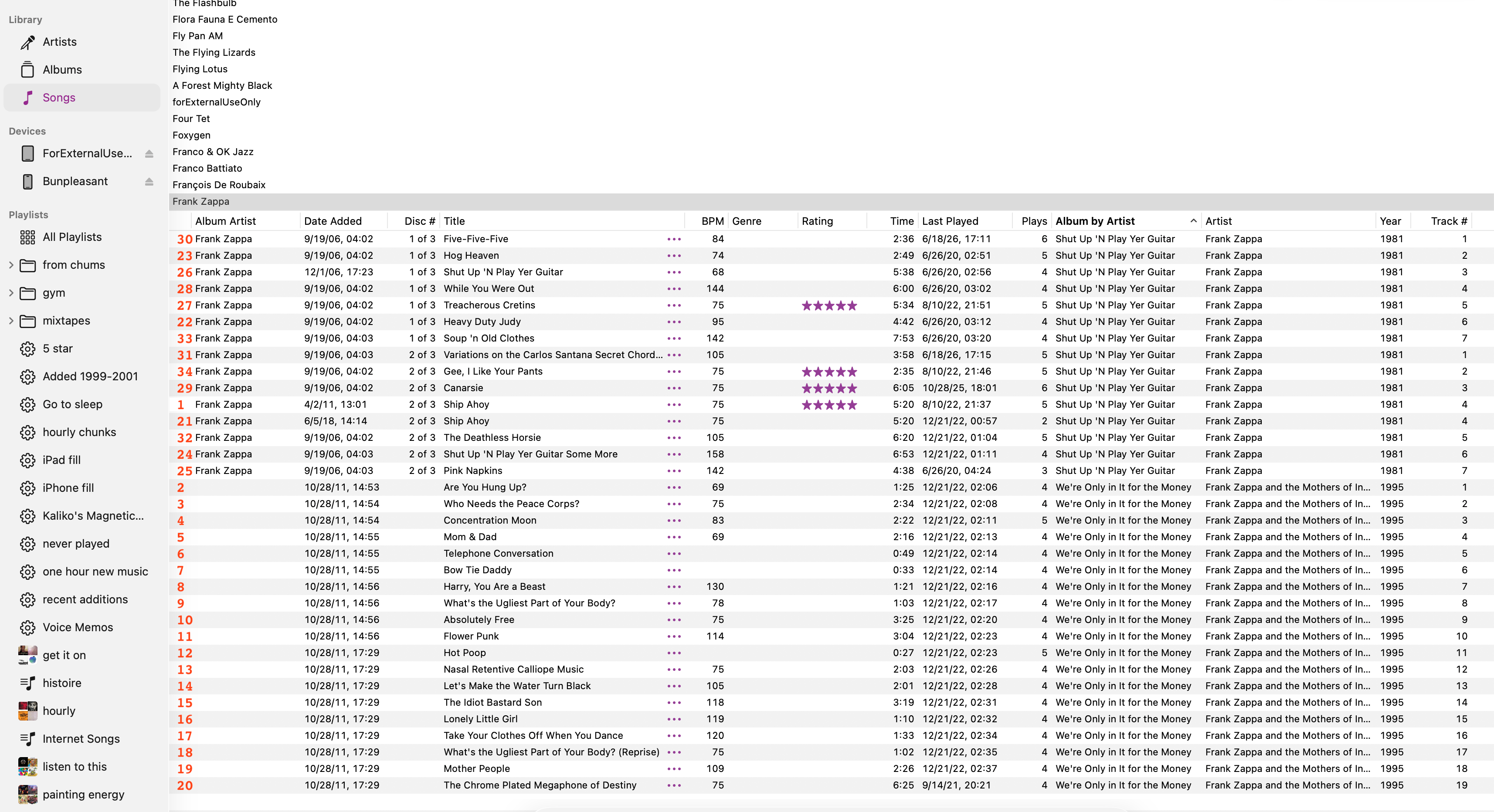Open Albums library via album icon

click(27, 70)
